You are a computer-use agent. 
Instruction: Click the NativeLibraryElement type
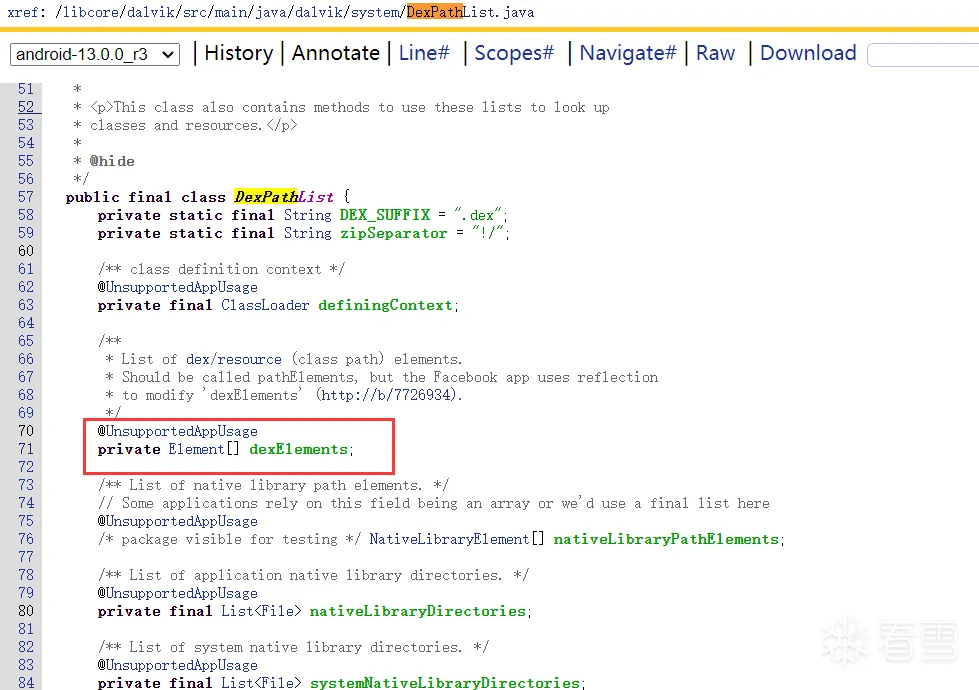click(449, 539)
